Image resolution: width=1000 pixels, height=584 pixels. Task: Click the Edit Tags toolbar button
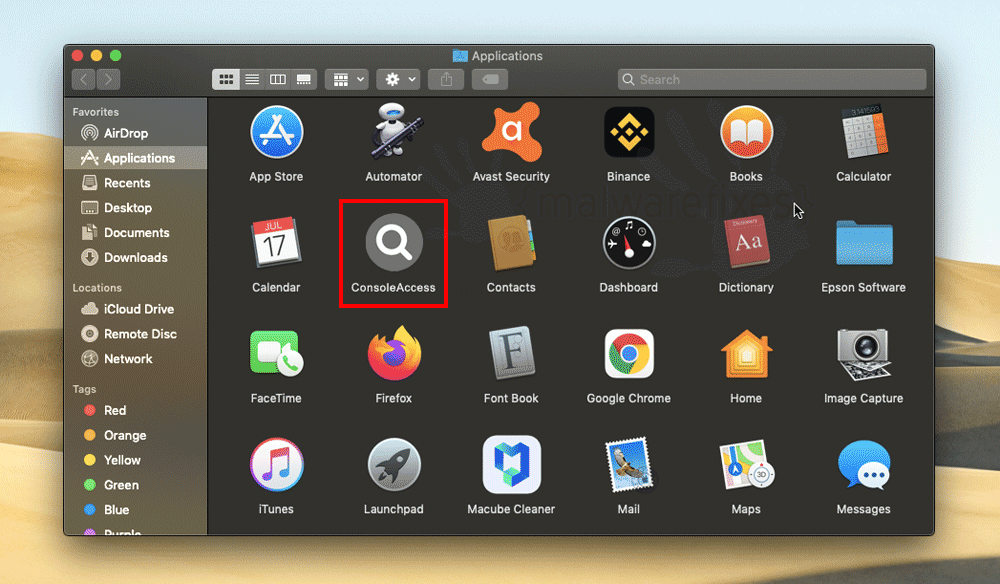pos(490,80)
